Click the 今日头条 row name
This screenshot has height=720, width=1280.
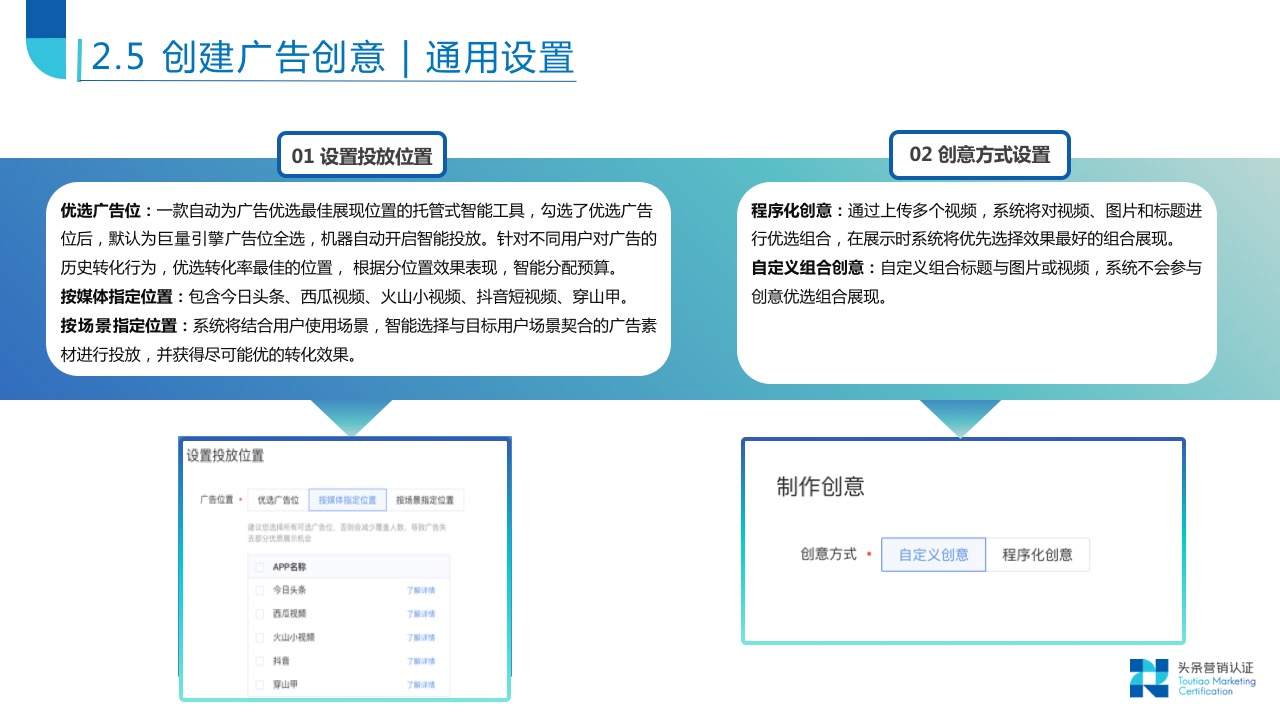[289, 590]
